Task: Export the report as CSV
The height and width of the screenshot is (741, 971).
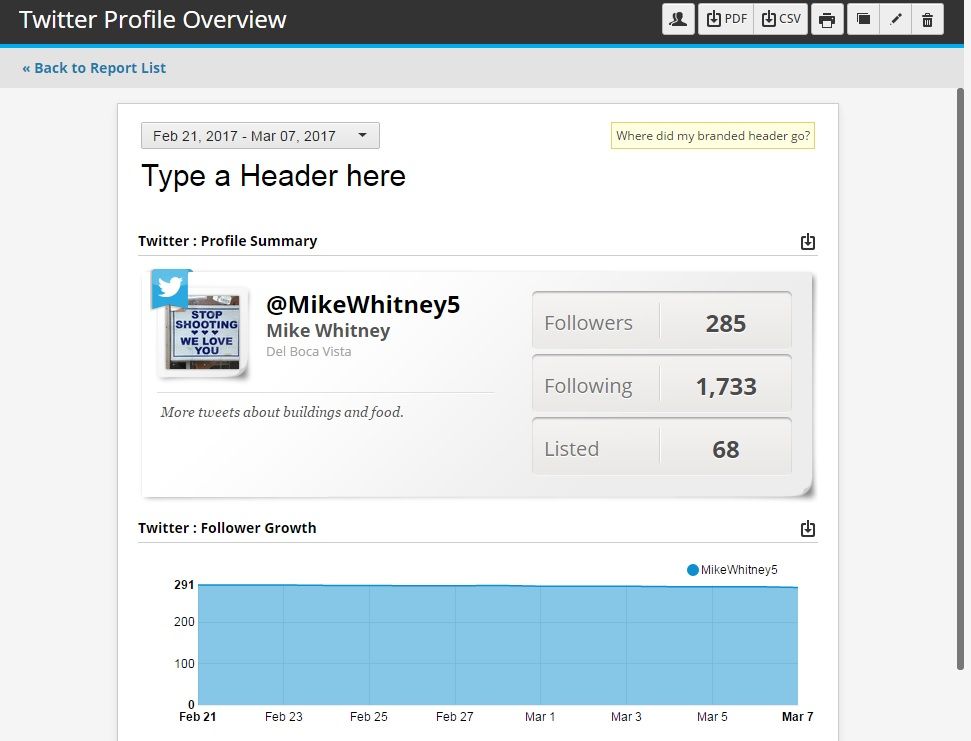Action: click(780, 18)
